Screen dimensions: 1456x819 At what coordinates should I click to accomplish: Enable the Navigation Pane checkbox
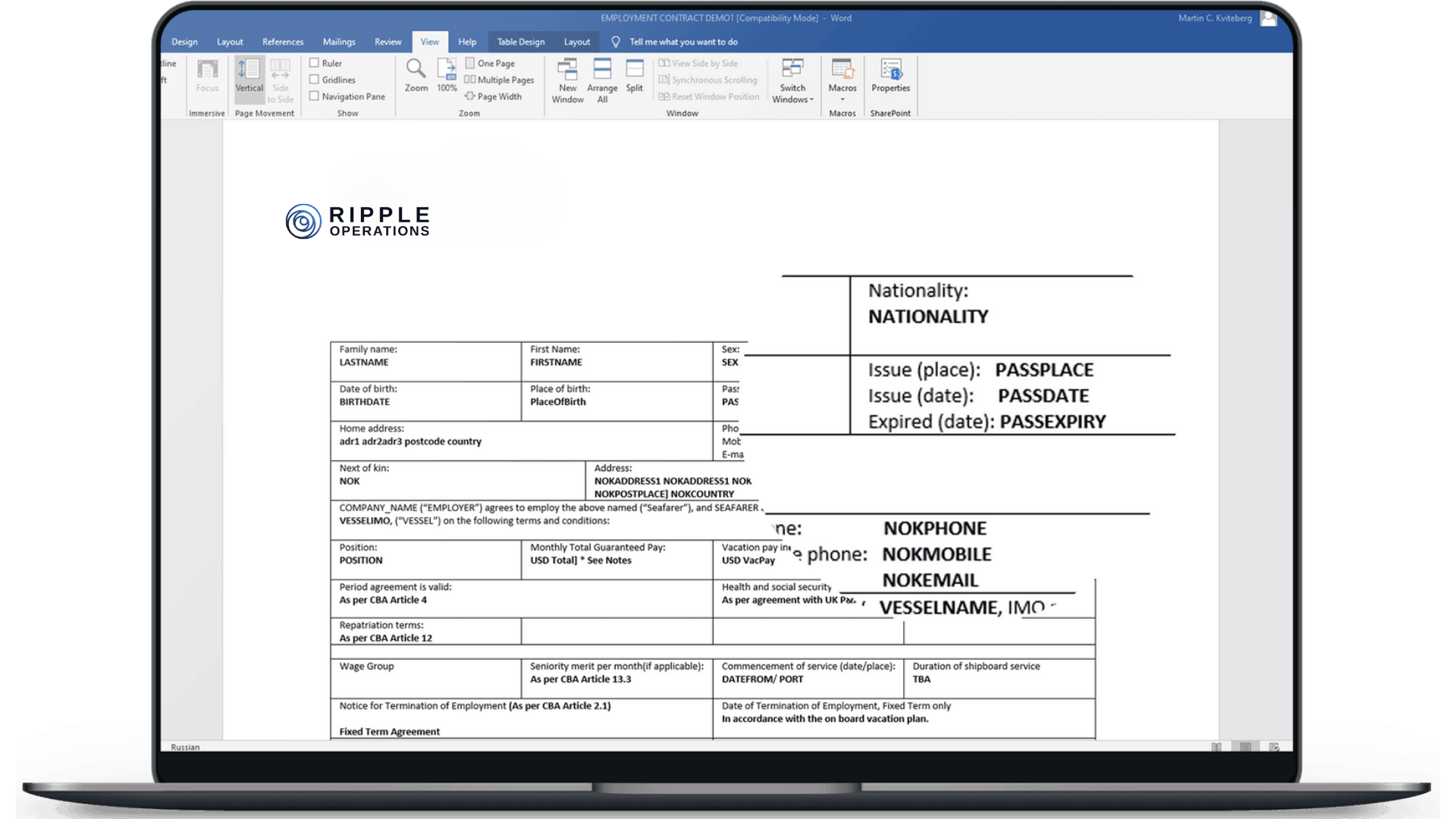314,96
